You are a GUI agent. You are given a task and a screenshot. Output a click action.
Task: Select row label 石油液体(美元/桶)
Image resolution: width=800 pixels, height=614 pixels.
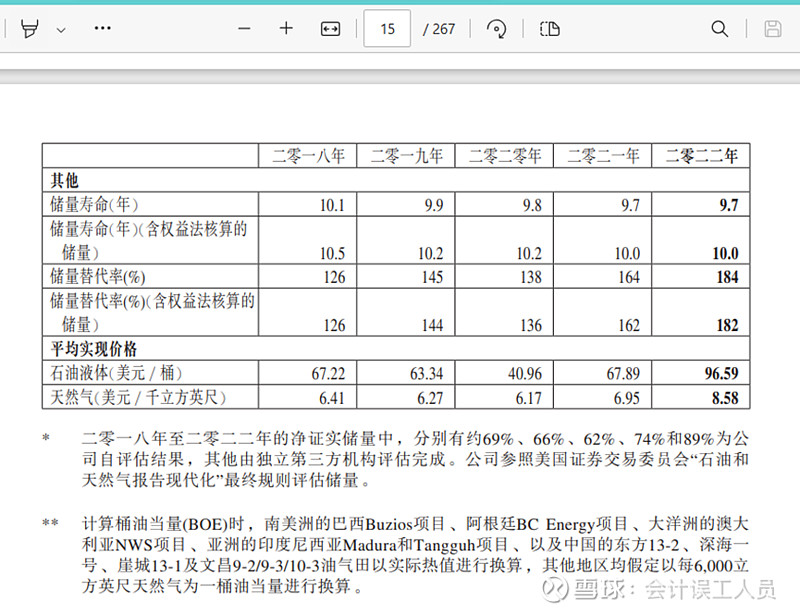[x=116, y=373]
